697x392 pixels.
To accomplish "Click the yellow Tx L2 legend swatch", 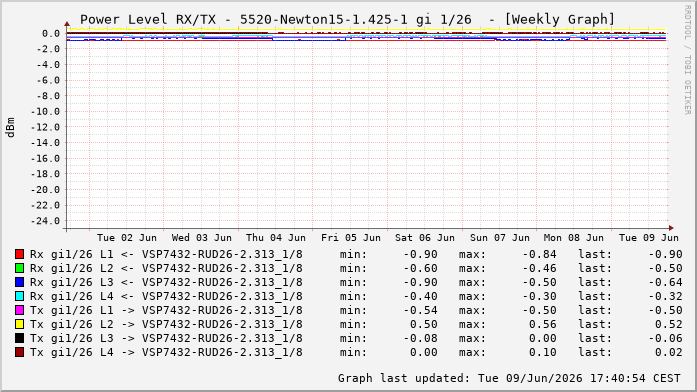I will pos(19,324).
